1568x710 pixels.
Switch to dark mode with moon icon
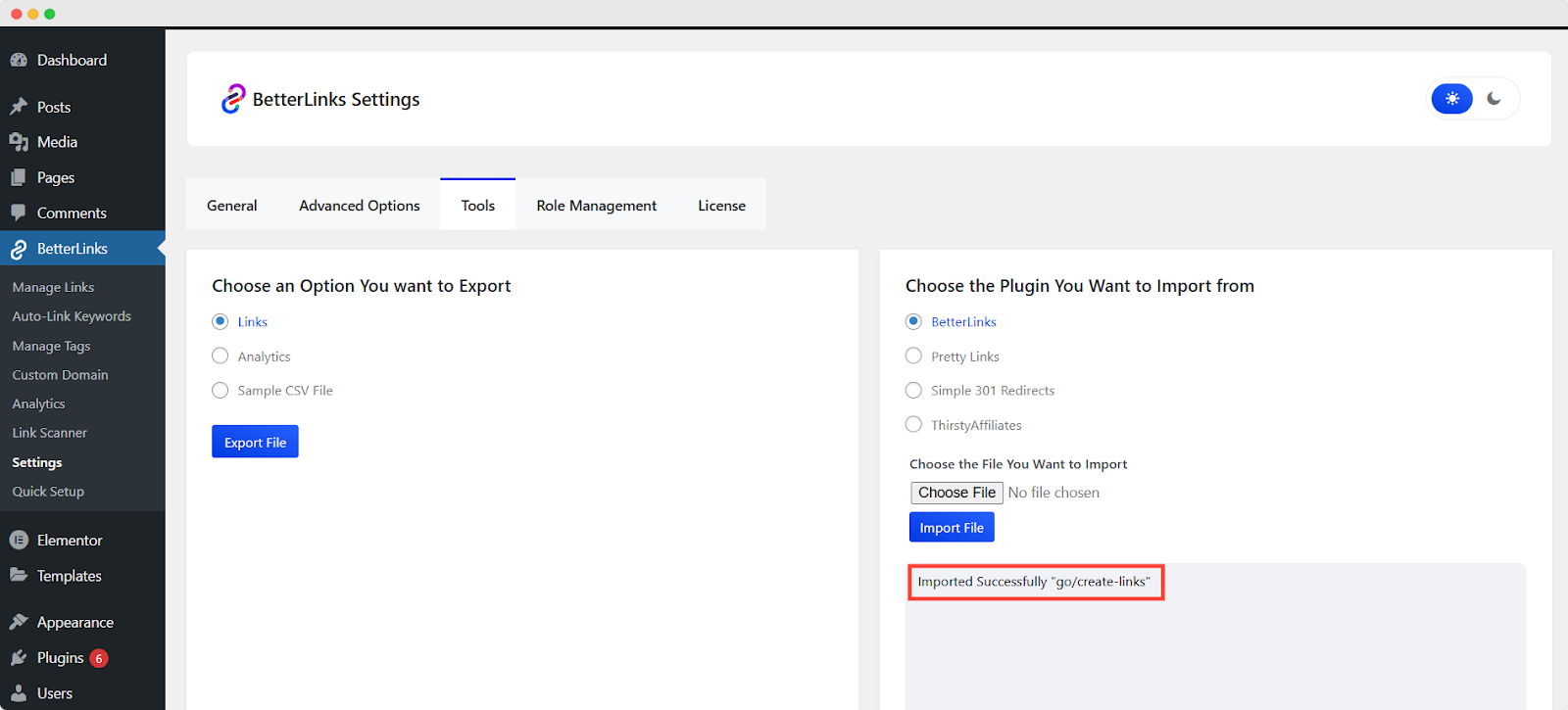pyautogui.click(x=1494, y=99)
